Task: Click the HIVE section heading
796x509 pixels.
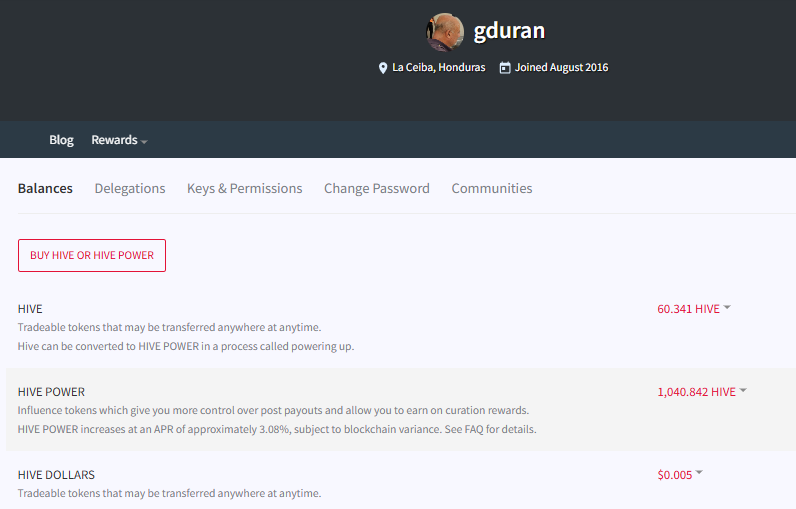Action: [x=30, y=309]
